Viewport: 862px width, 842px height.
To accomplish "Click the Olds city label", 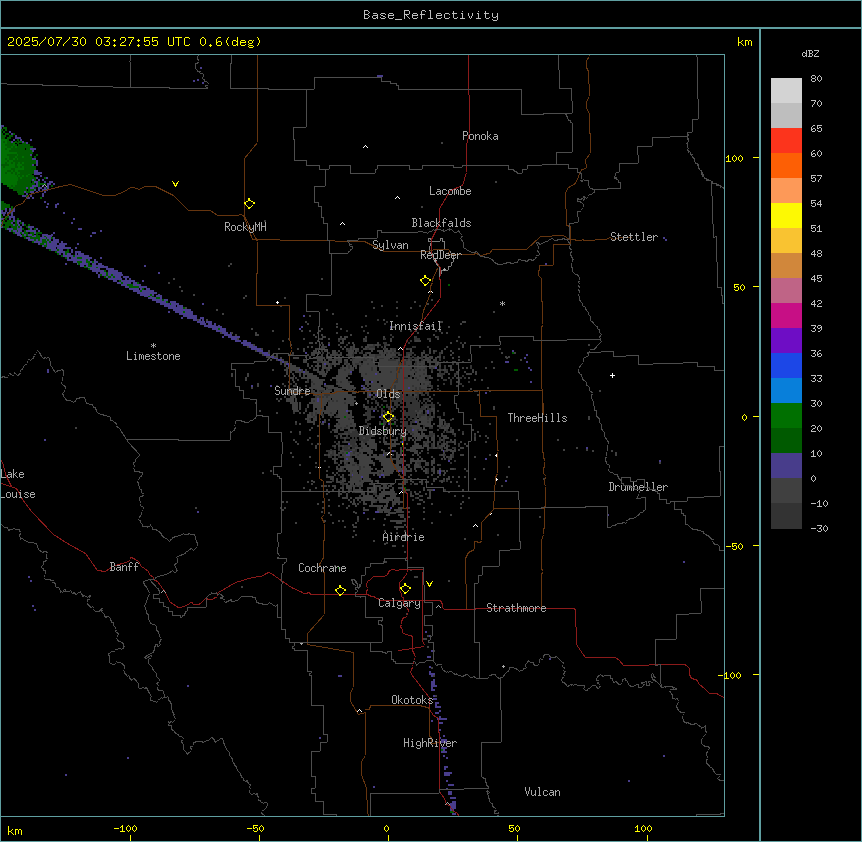I will 388,394.
